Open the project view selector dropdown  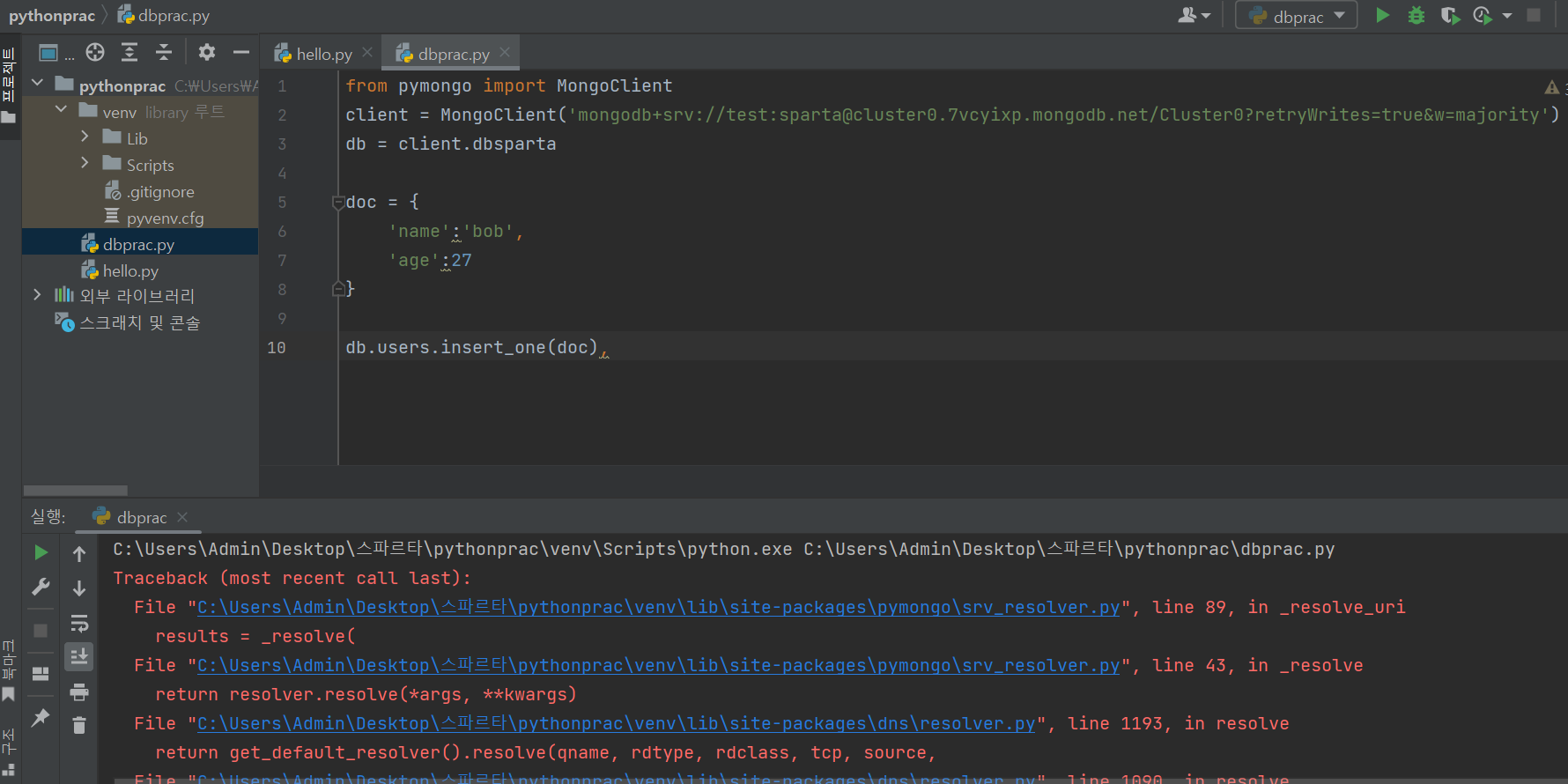click(55, 53)
